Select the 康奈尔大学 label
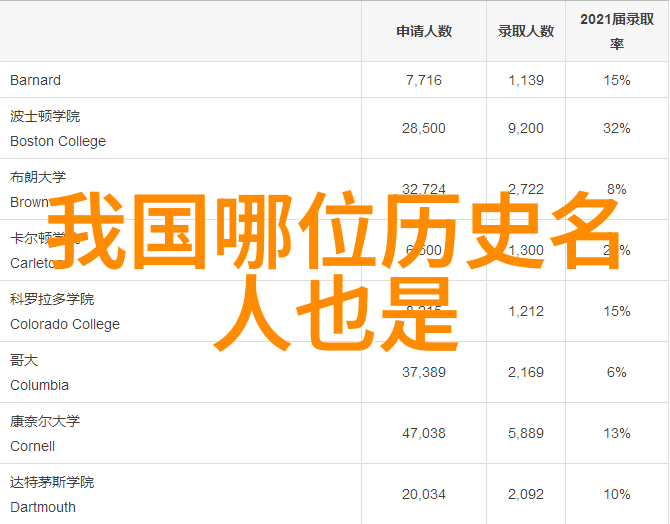Image resolution: width=670 pixels, height=524 pixels. point(45,421)
